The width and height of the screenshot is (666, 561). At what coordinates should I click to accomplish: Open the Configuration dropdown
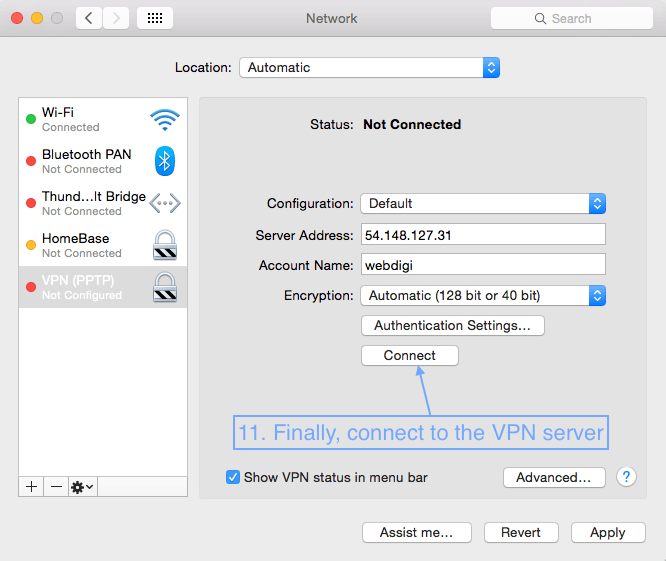[483, 203]
